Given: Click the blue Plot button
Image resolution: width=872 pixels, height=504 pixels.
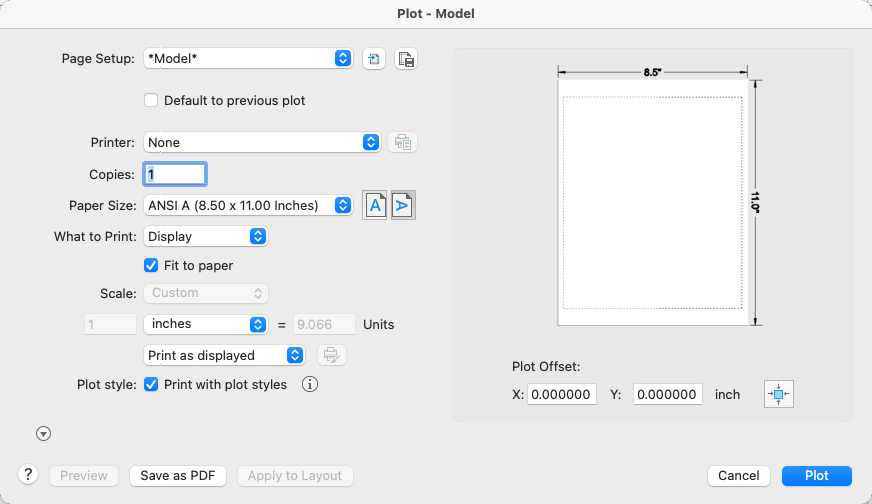Looking at the screenshot, I should 816,476.
